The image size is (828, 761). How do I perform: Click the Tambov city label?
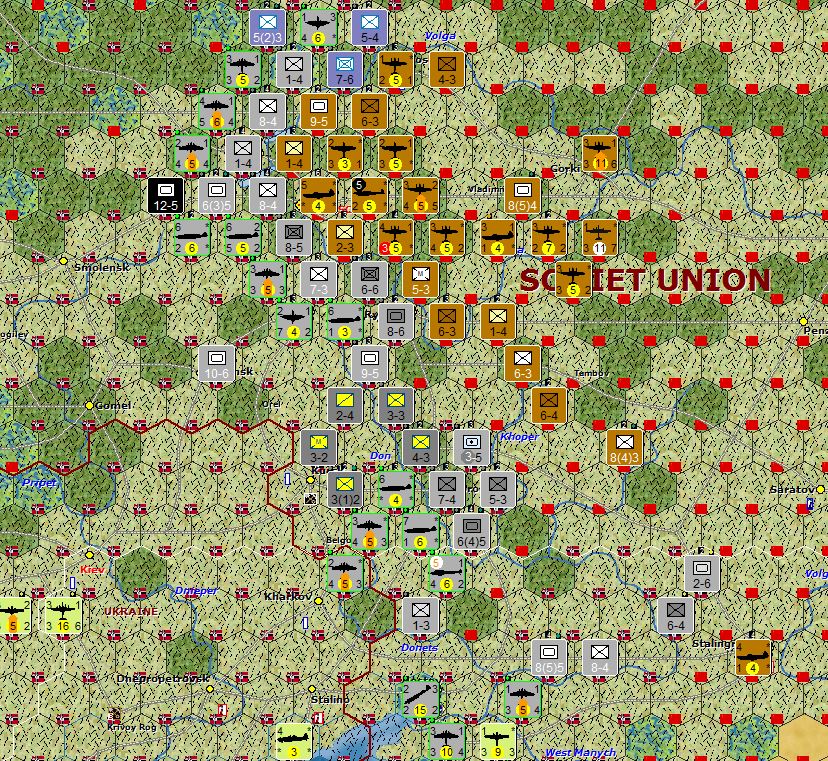tap(591, 373)
